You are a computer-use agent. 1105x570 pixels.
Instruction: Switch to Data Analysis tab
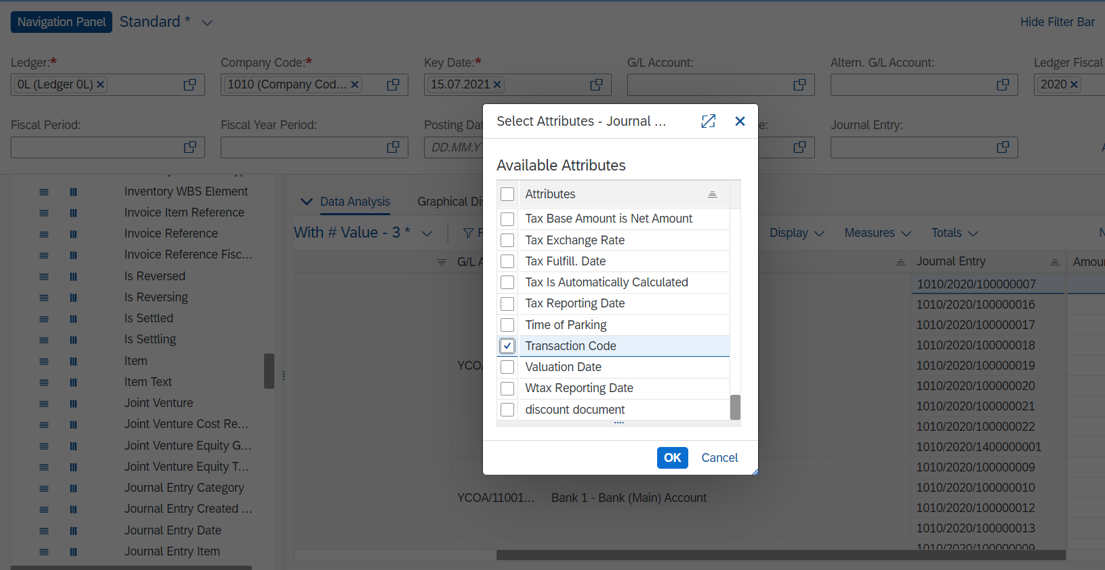[x=354, y=202]
